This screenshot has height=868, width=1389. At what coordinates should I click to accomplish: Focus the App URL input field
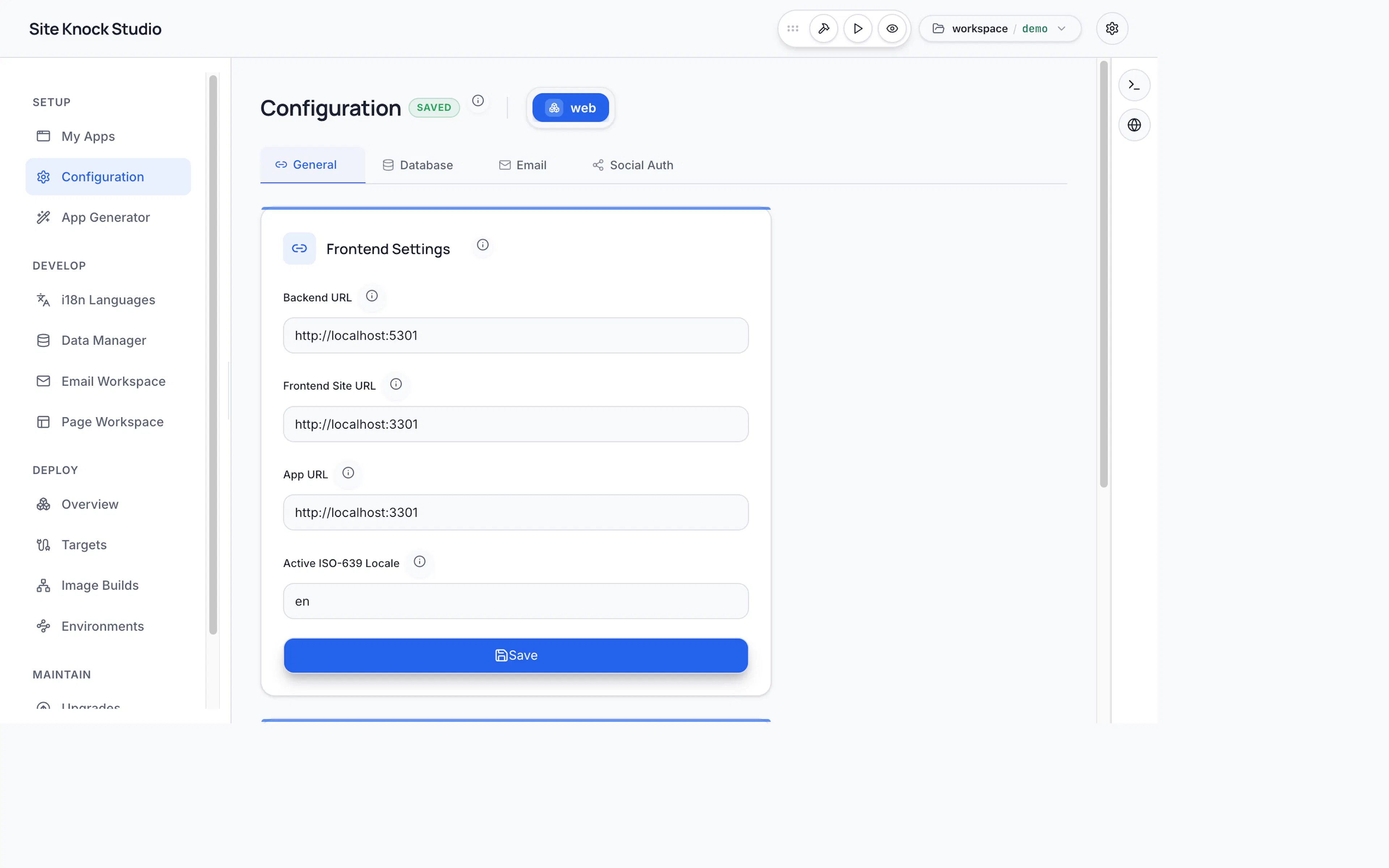click(x=515, y=512)
